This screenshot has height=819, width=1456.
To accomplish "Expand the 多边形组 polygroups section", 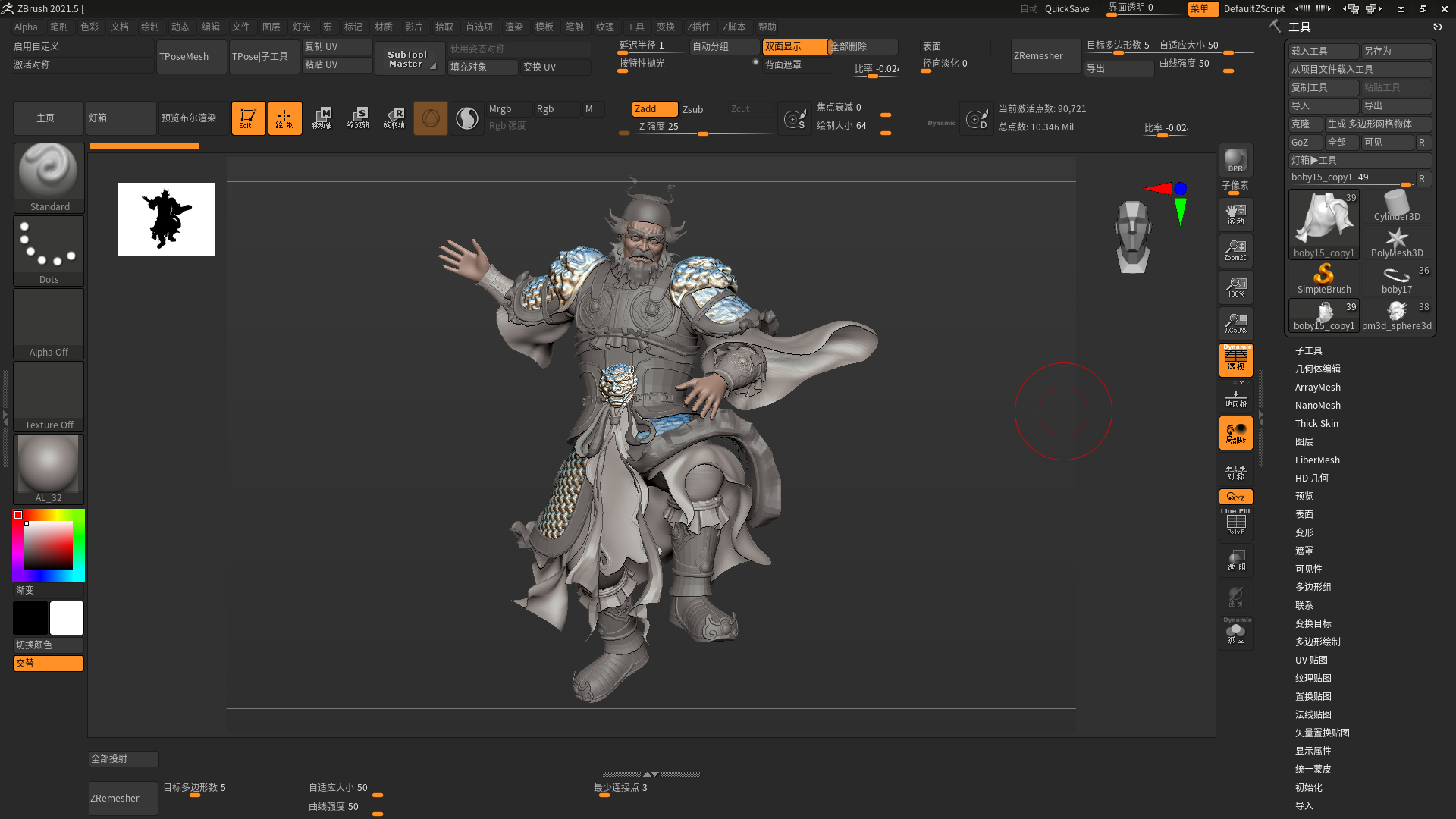I will tap(1313, 587).
